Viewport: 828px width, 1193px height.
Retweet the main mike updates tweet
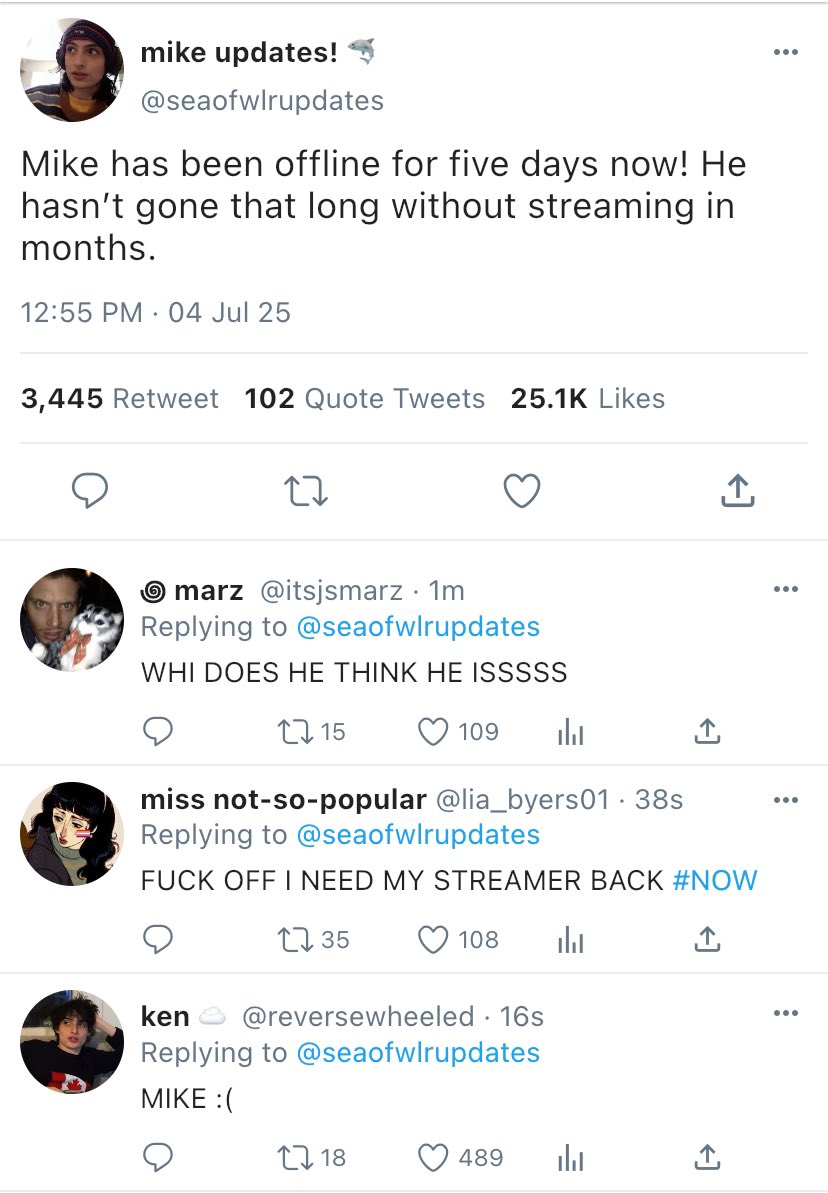pyautogui.click(x=306, y=490)
